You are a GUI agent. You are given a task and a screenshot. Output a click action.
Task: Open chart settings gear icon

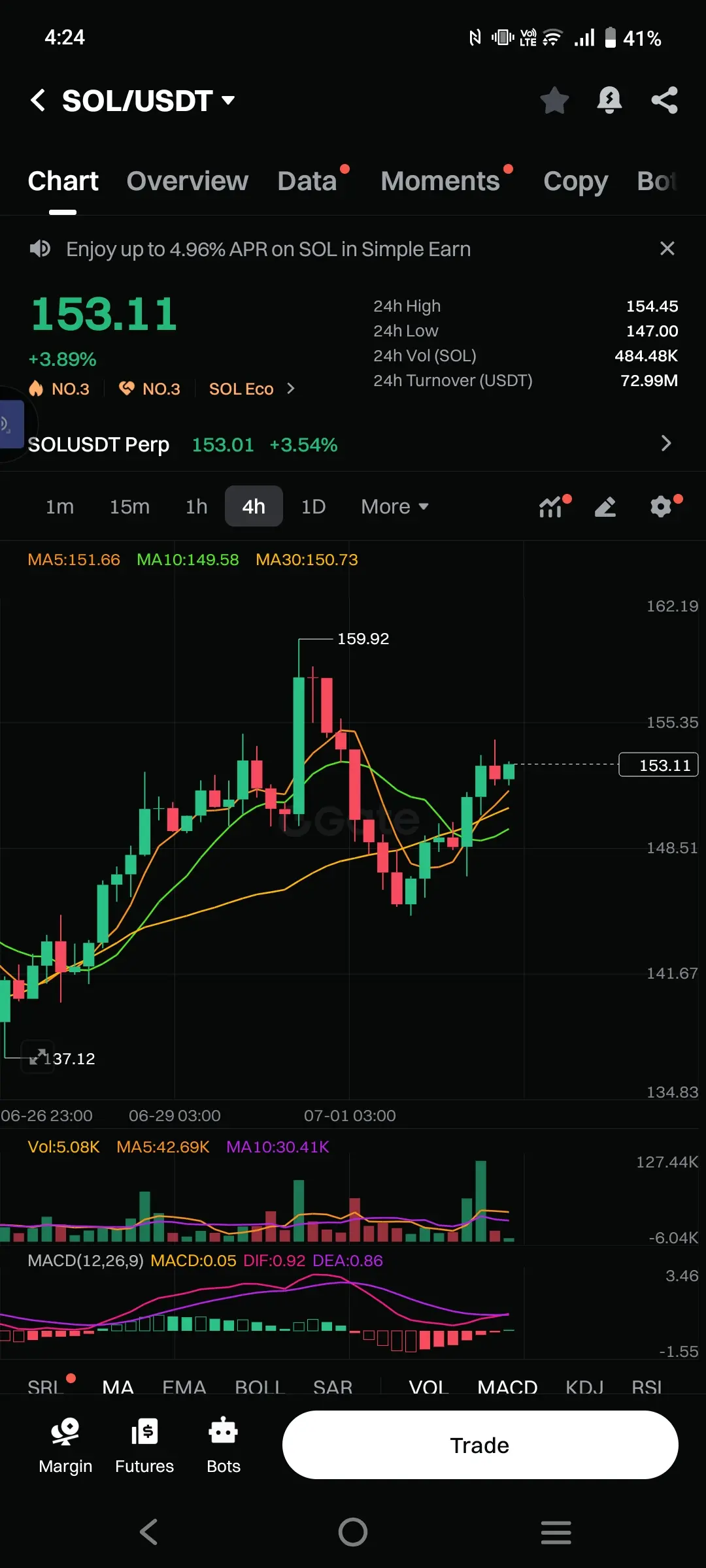[x=662, y=506]
